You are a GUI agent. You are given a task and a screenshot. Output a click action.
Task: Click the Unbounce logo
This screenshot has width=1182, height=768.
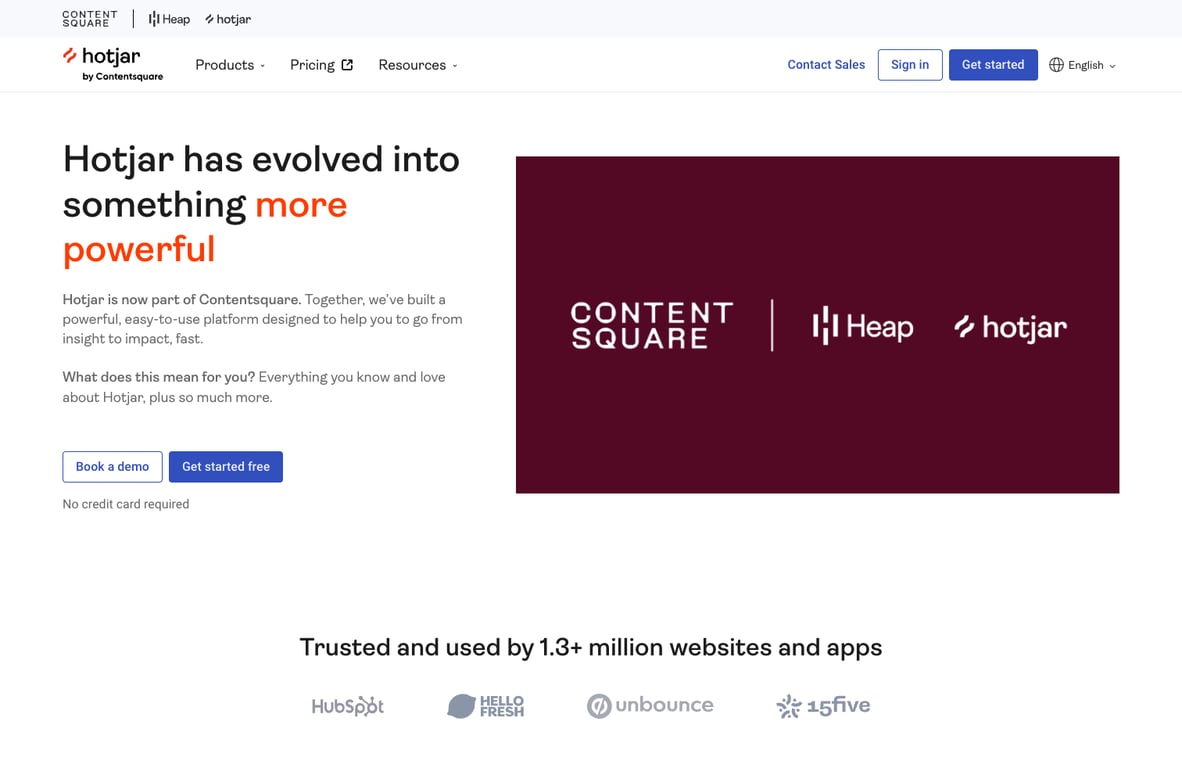click(x=650, y=705)
